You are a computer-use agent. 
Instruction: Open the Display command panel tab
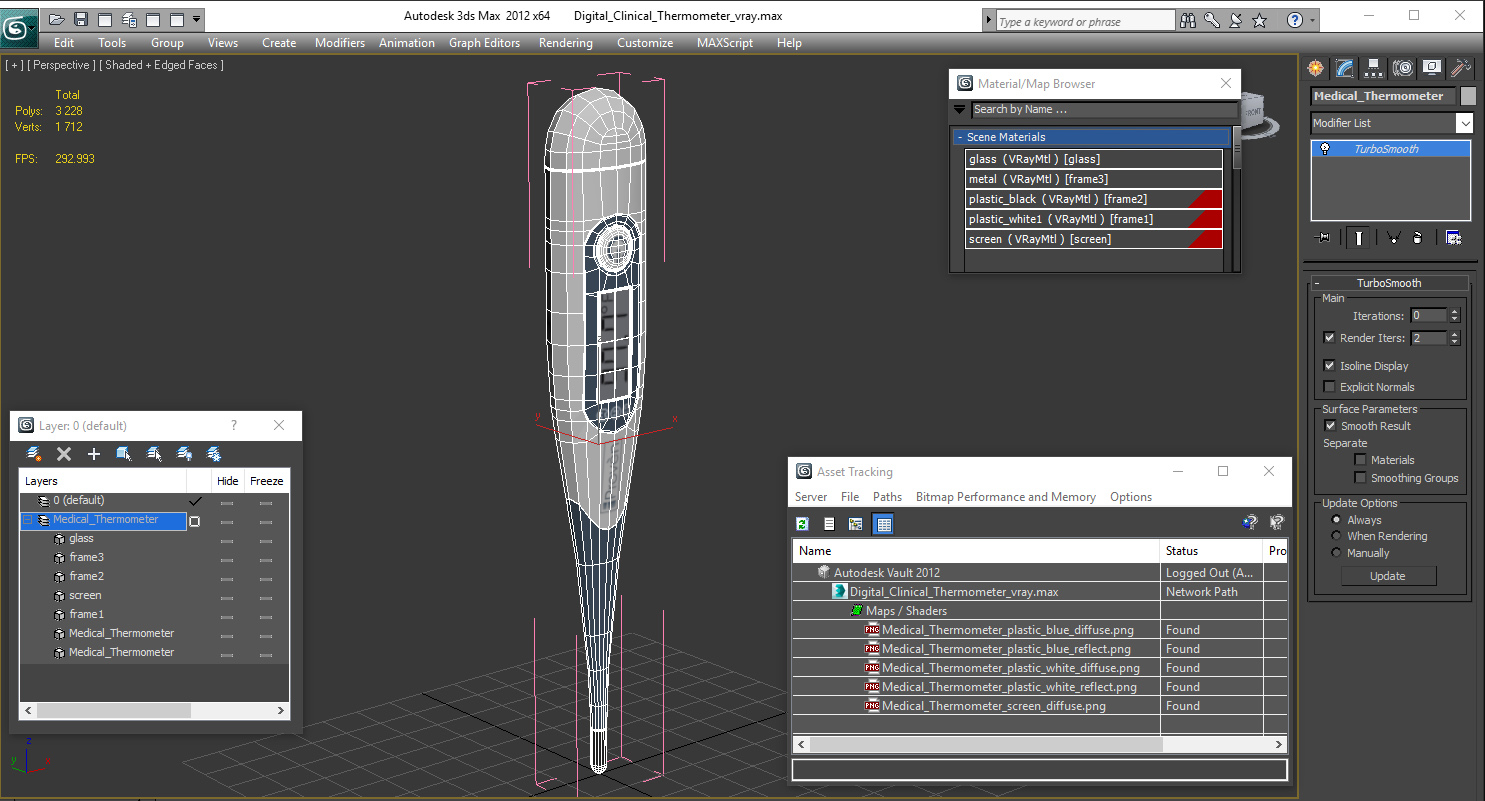pos(1431,68)
